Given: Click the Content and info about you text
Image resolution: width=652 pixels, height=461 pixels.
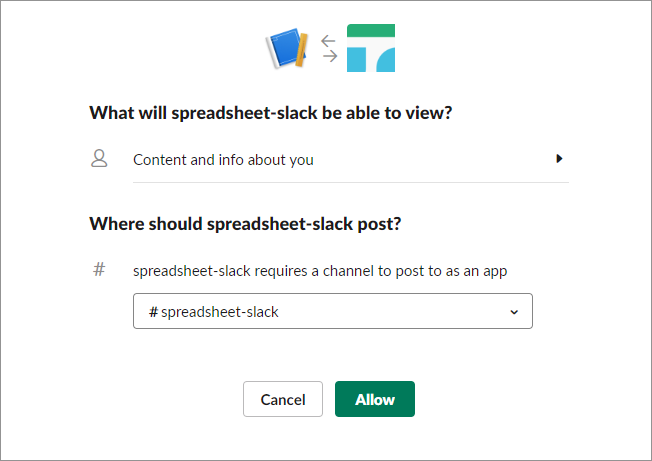Looking at the screenshot, I should (223, 160).
